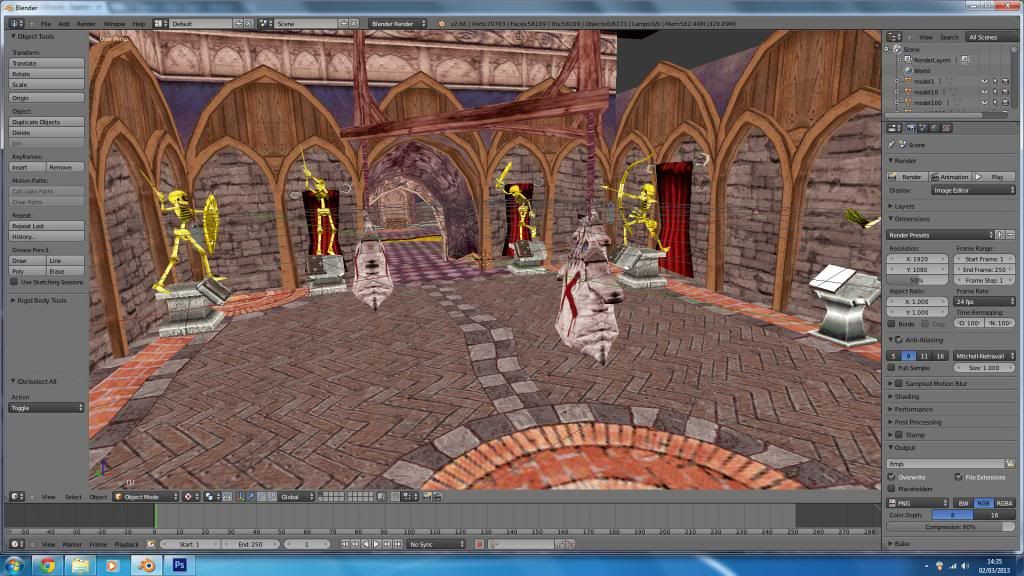Click the Animation render button
1024x576 pixels.
click(x=950, y=177)
